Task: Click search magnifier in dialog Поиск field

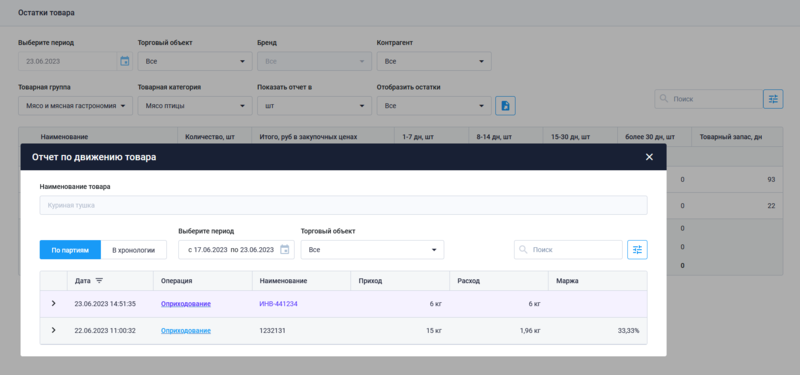Action: click(523, 250)
